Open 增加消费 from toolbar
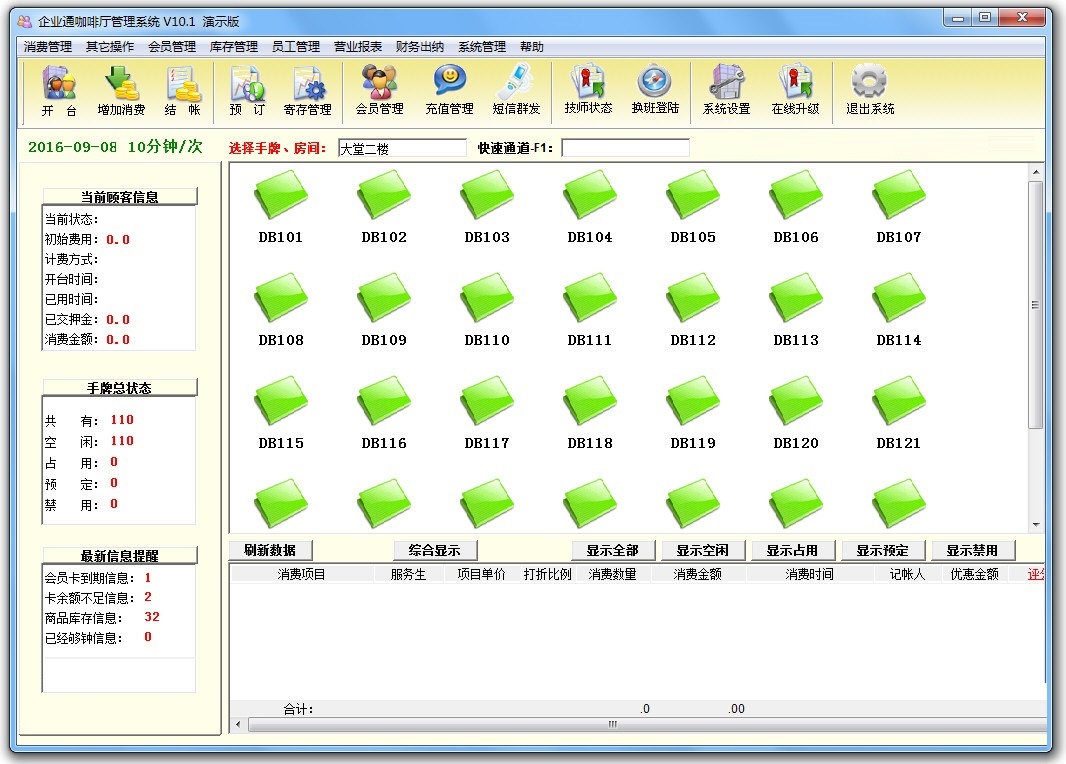This screenshot has height=764, width=1066. click(121, 91)
